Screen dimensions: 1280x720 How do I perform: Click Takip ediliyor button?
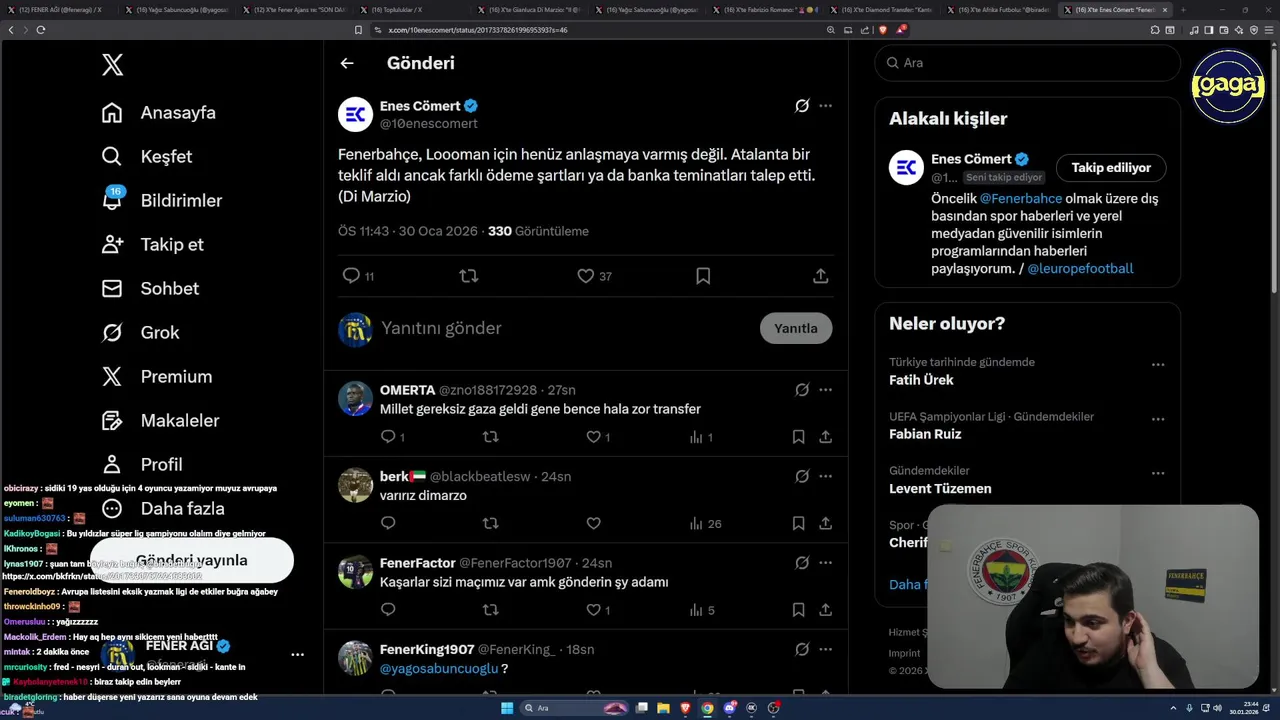point(1111,168)
